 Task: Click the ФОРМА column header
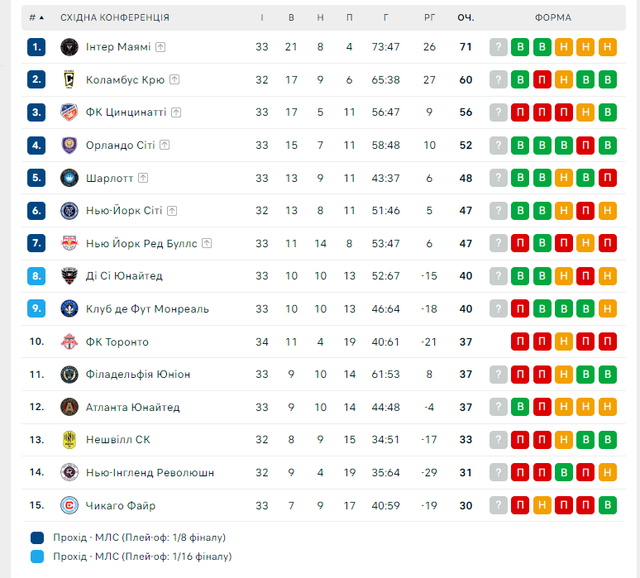553,18
